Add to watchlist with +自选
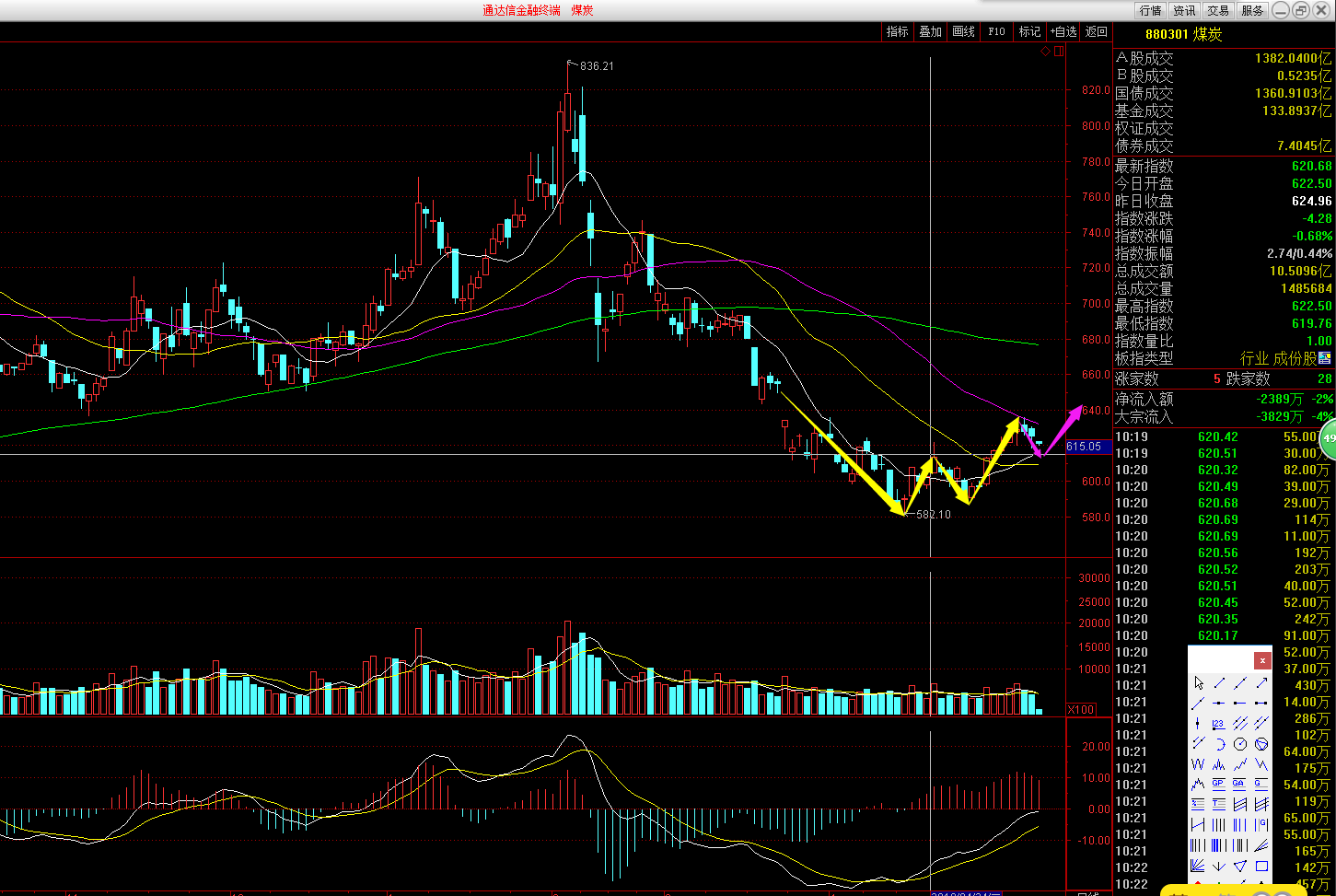This screenshot has width=1336, height=896. pyautogui.click(x=1063, y=31)
